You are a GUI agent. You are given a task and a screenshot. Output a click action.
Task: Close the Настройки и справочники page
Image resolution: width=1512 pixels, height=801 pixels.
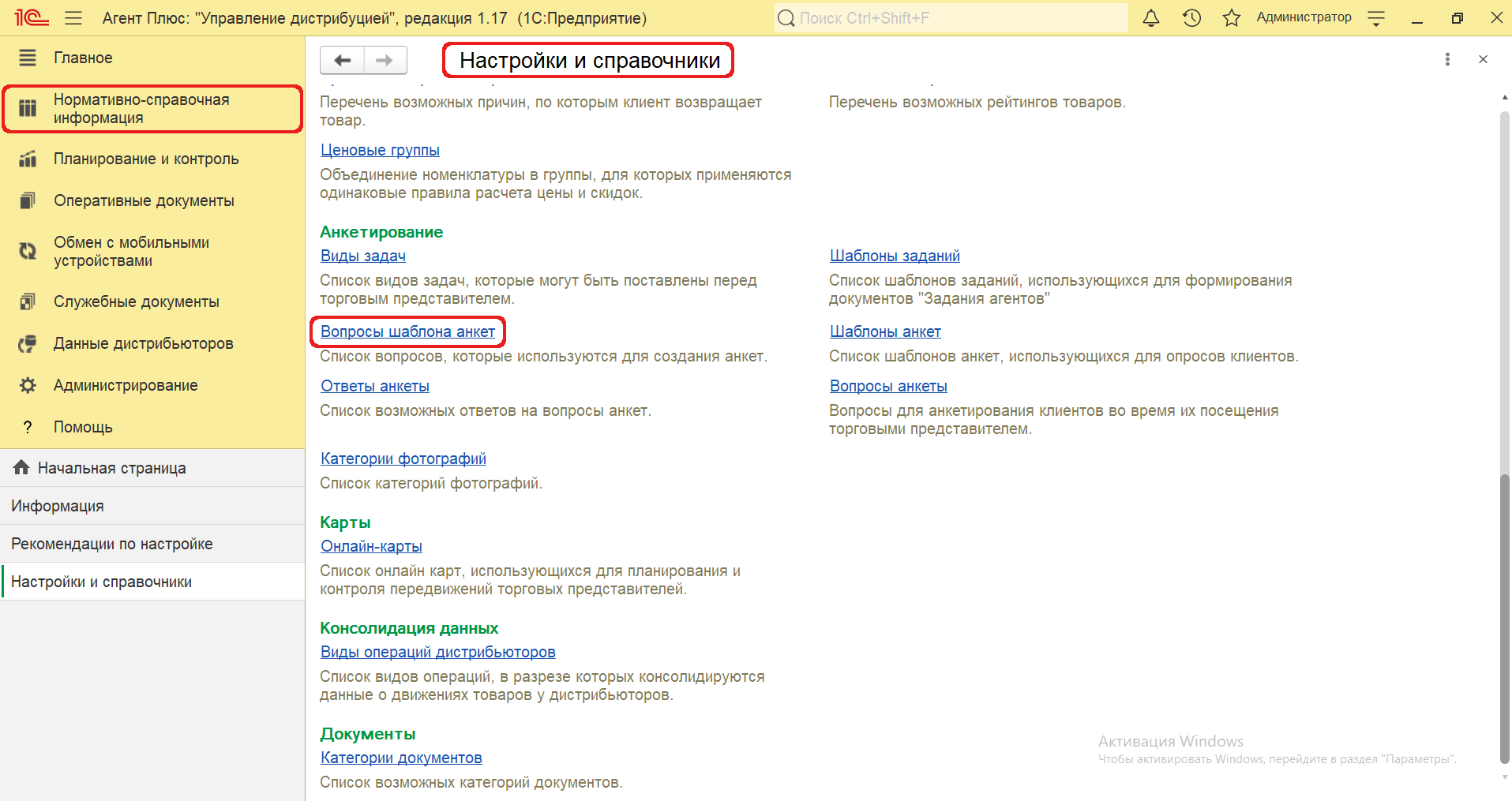point(1483,59)
